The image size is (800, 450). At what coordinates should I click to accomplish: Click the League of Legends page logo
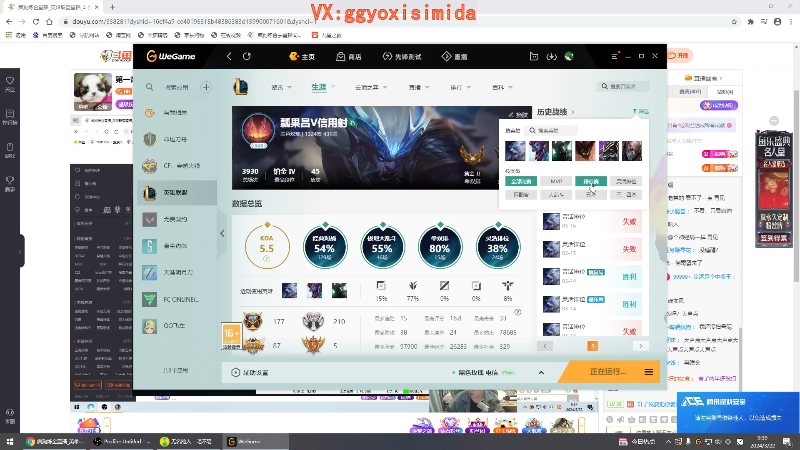(x=241, y=87)
